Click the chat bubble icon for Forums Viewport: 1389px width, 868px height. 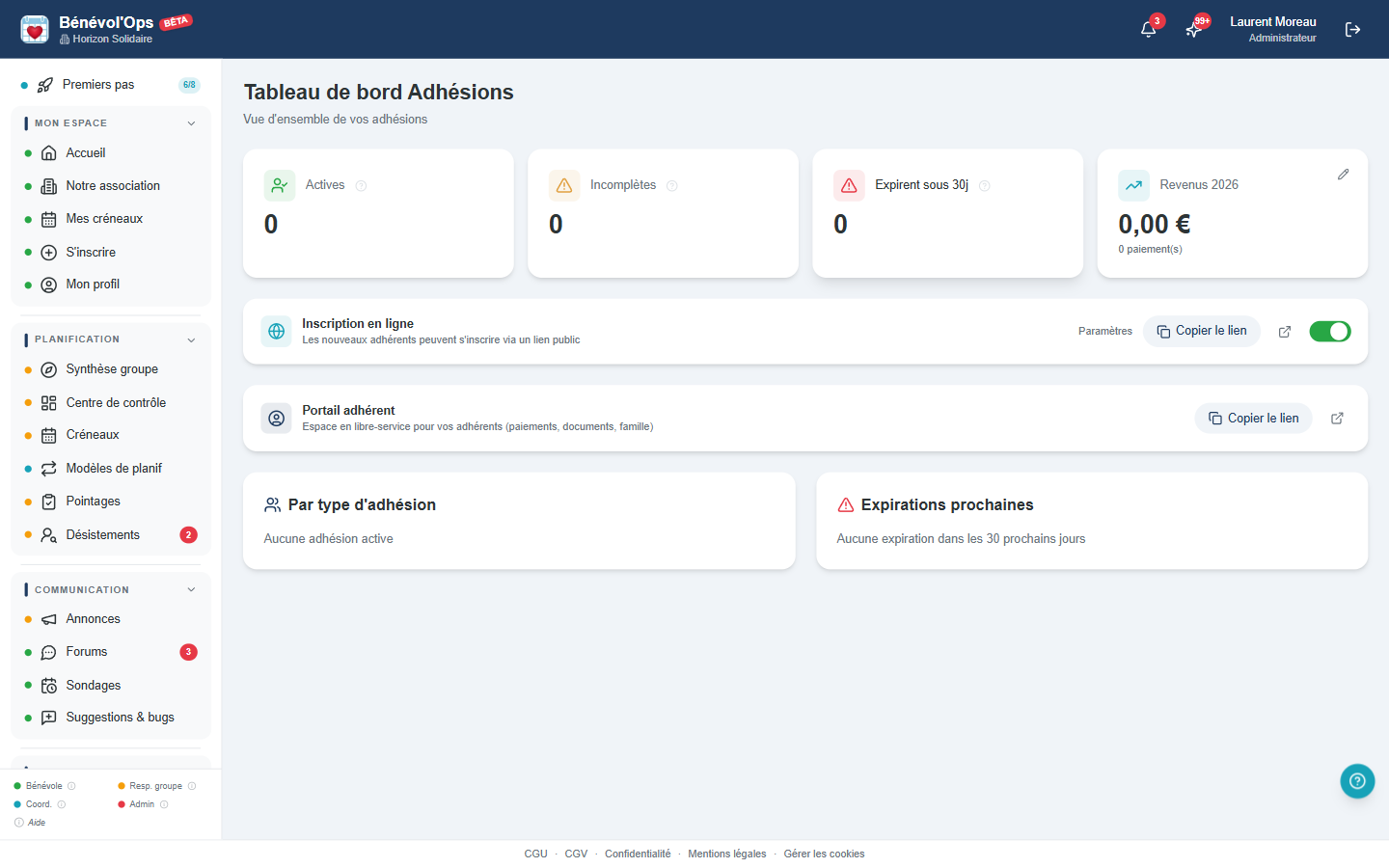click(49, 652)
